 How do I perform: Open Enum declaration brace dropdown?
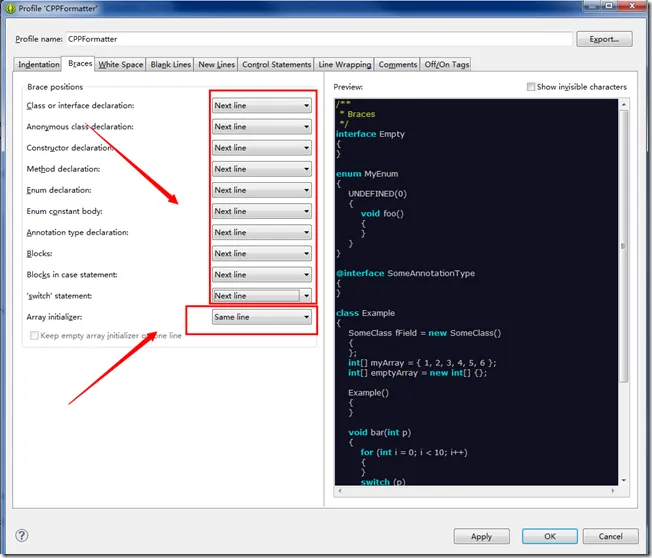pos(262,190)
